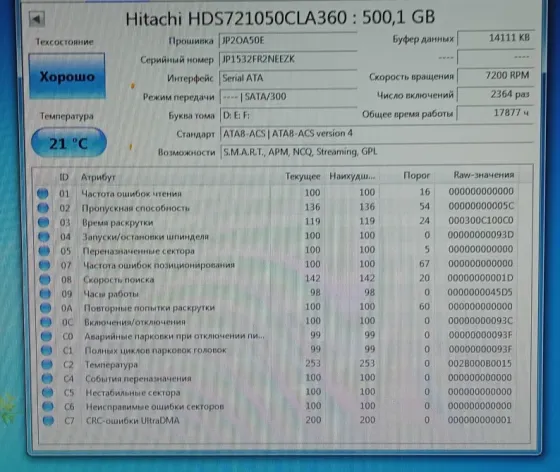Click the Raw-значения column header
The width and height of the screenshot is (560, 472).
pyautogui.click(x=484, y=175)
